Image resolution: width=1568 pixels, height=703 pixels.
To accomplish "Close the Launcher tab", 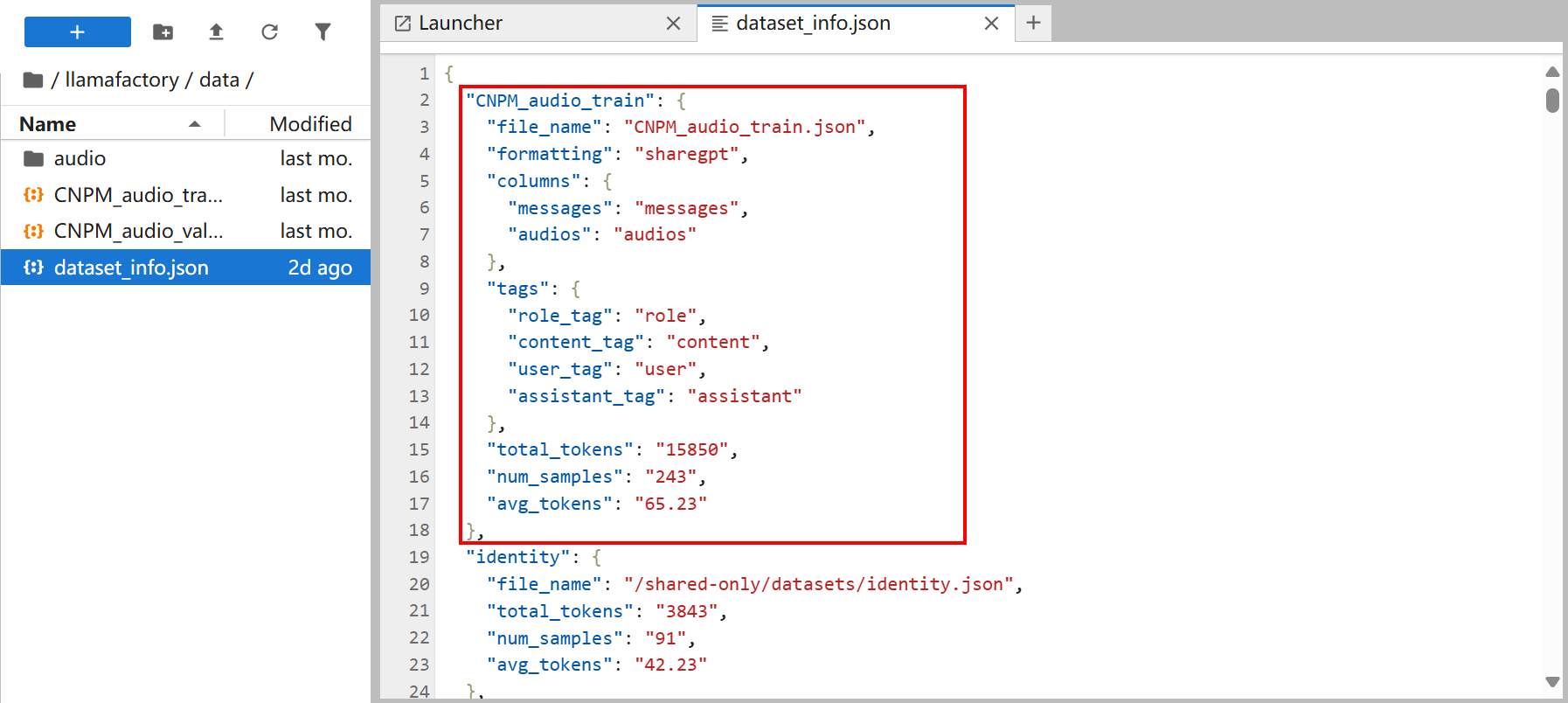I will click(673, 24).
